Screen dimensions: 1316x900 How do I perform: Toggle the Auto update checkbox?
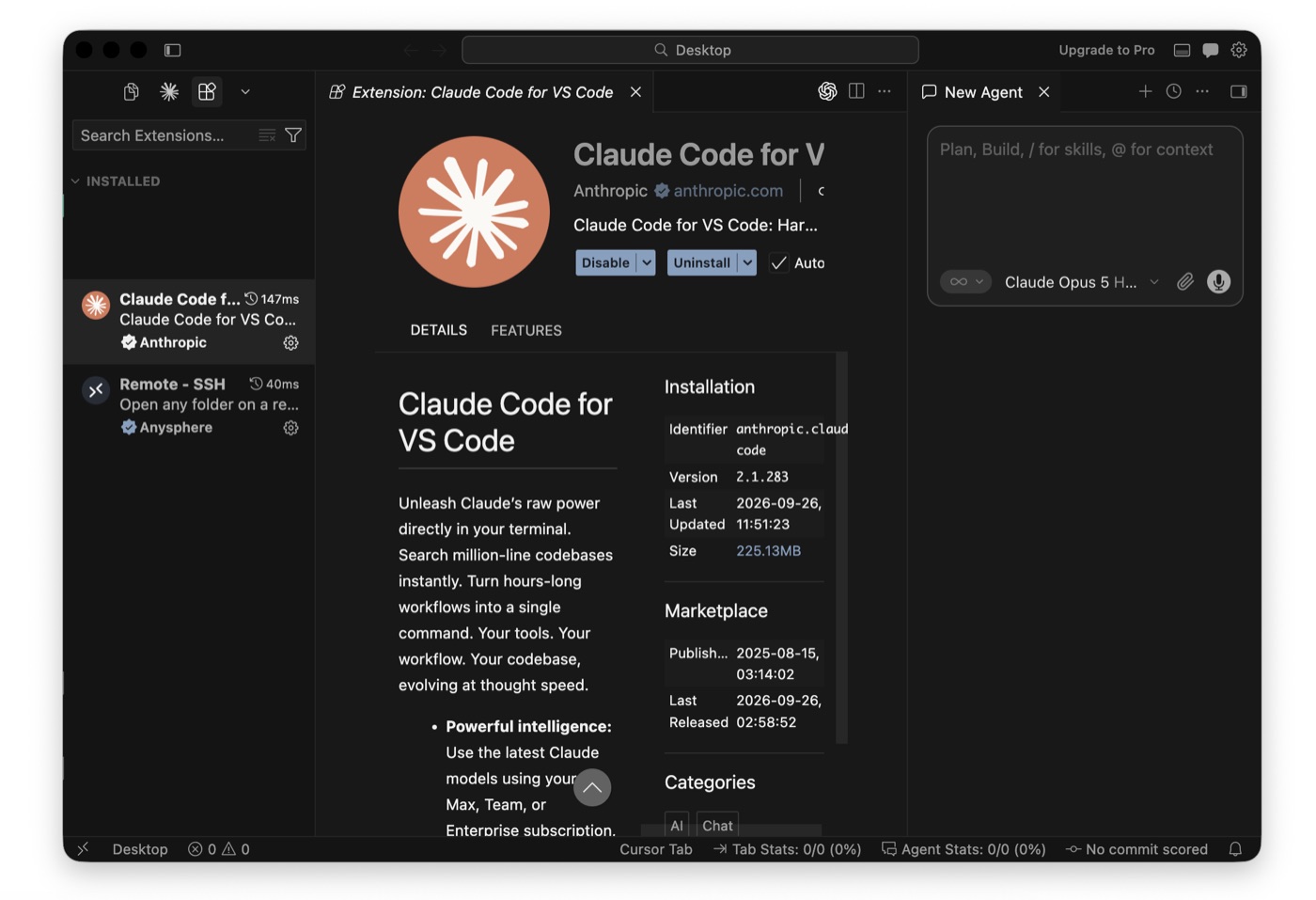(778, 263)
